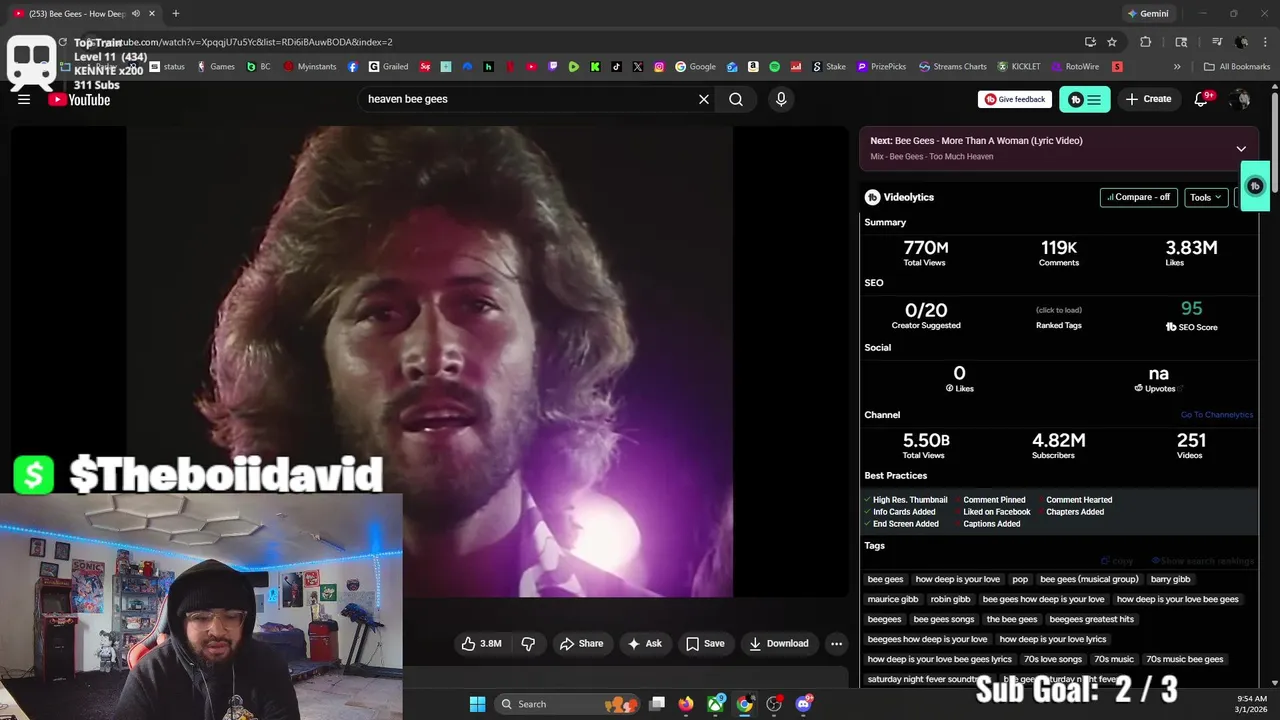Open the Create menu
1280x720 pixels.
point(1148,99)
